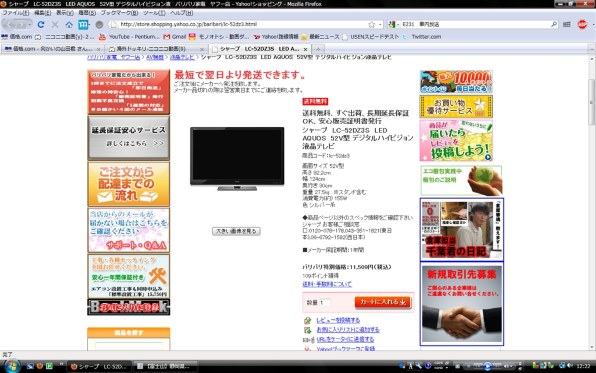Click the 千葉君の日記 banner
This screenshot has width=596, height=373.
click(462, 229)
